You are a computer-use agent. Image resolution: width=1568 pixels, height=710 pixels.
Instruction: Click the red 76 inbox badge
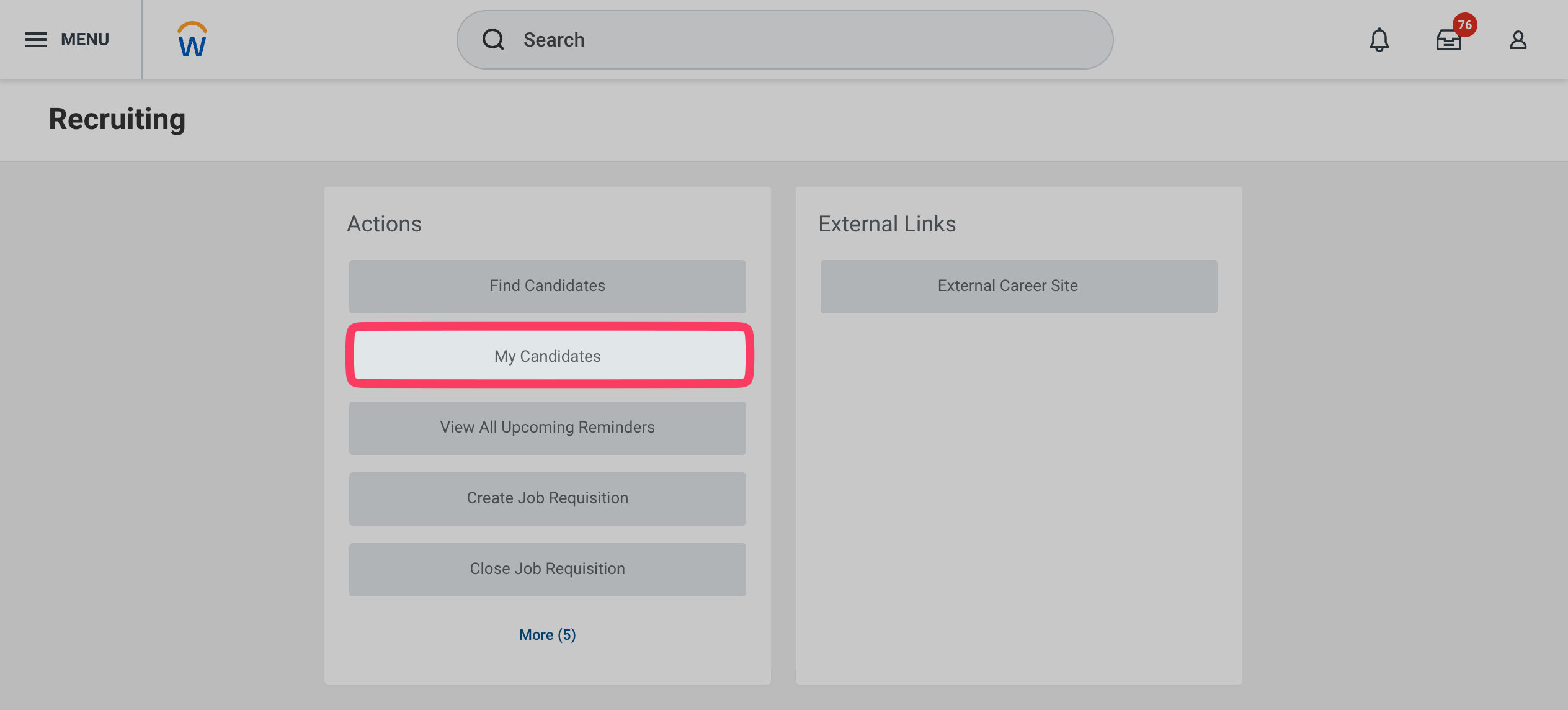pos(1464,25)
